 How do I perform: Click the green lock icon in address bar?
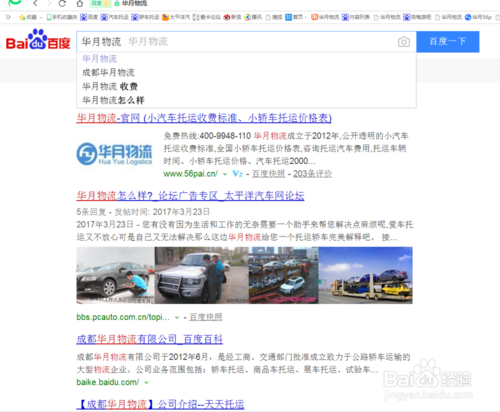point(117,3)
